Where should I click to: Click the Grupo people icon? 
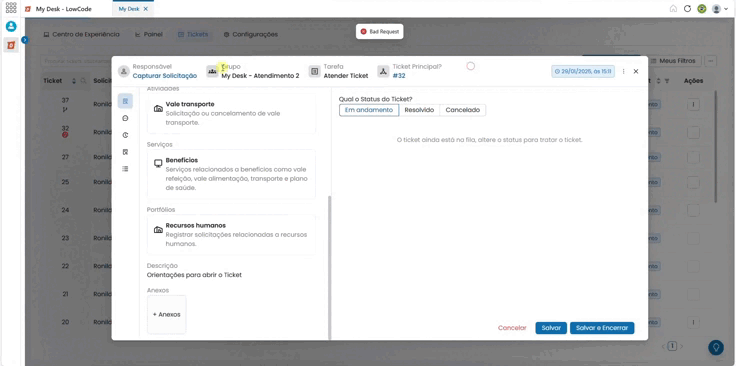[x=213, y=71]
